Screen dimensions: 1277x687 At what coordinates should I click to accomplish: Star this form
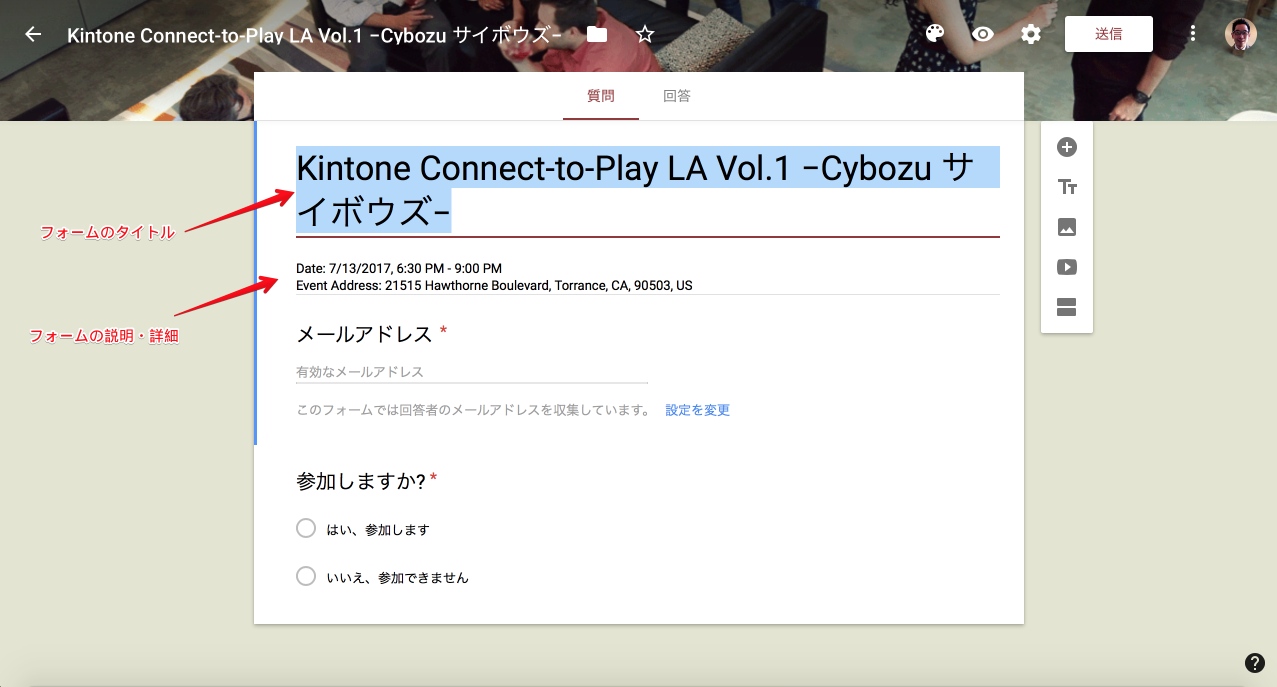[x=645, y=34]
